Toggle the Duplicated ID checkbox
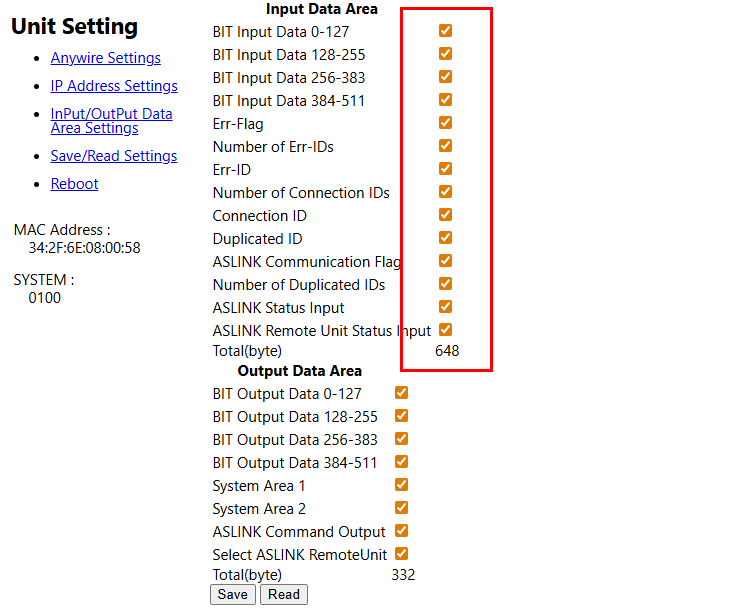This screenshot has width=756, height=611. tap(446, 238)
